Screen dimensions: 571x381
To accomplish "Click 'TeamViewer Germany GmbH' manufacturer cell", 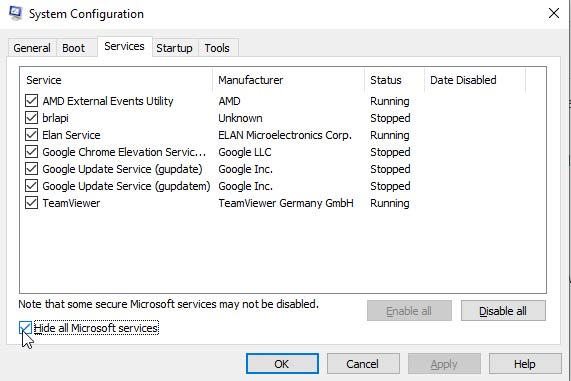I will point(286,203).
